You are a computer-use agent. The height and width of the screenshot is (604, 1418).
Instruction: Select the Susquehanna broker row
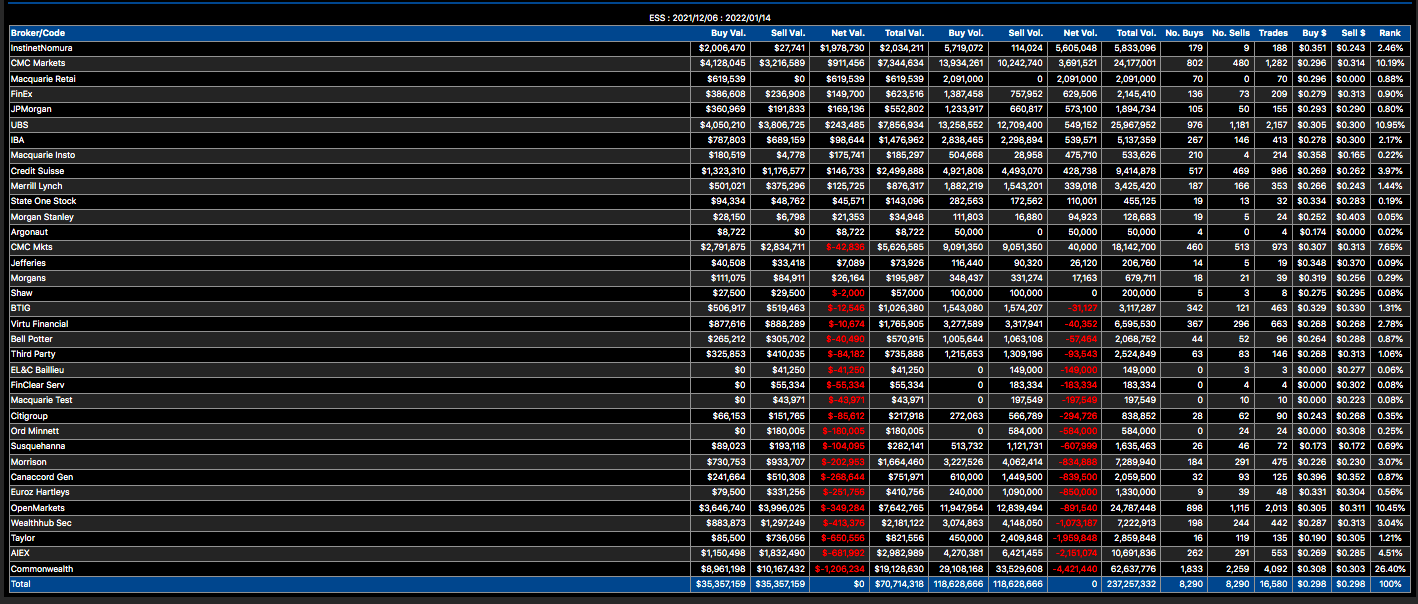click(708, 447)
